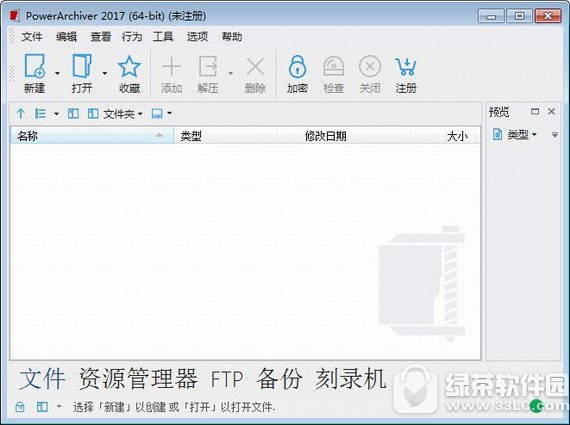Open the 编辑 menu

(66, 36)
